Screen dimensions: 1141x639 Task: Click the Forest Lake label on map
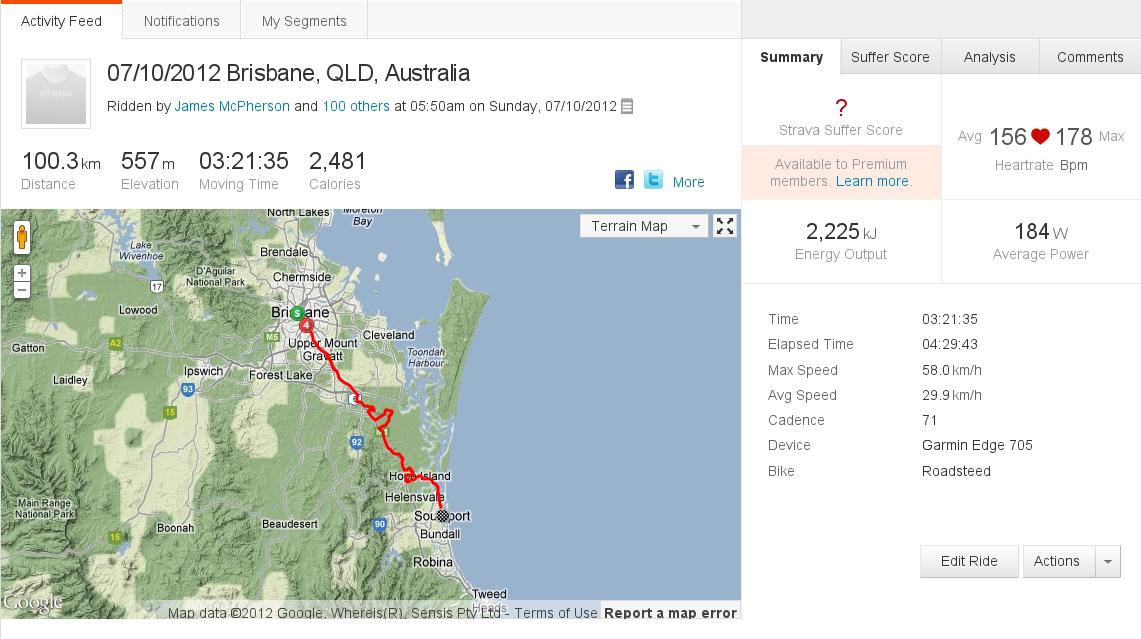281,375
